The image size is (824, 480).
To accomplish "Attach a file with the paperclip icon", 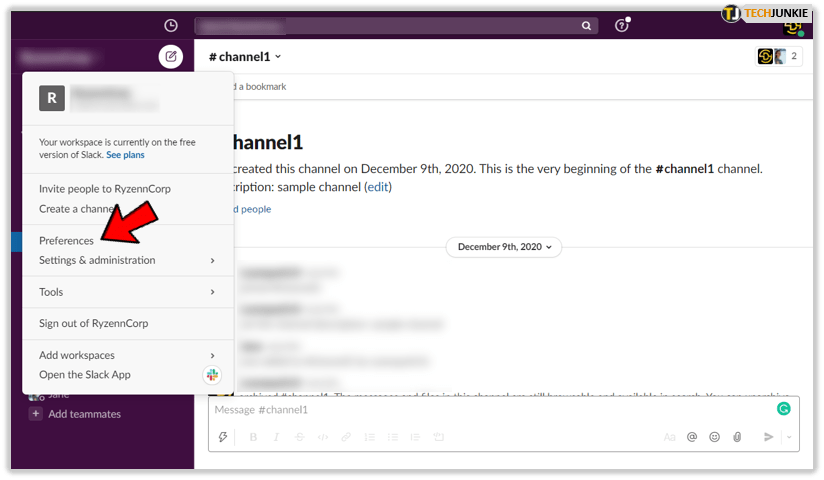I will [x=737, y=437].
